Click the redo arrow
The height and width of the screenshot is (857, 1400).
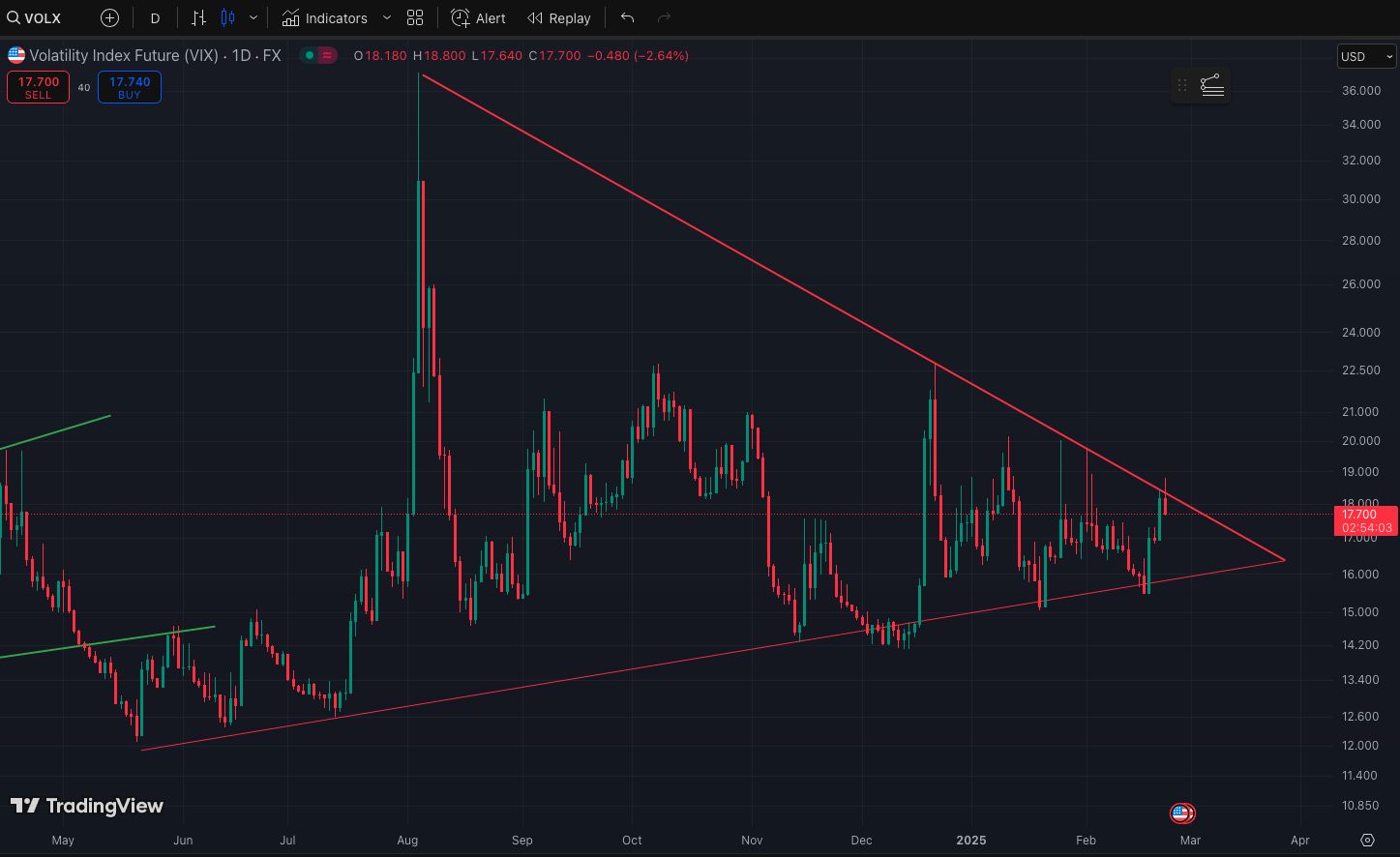664,18
